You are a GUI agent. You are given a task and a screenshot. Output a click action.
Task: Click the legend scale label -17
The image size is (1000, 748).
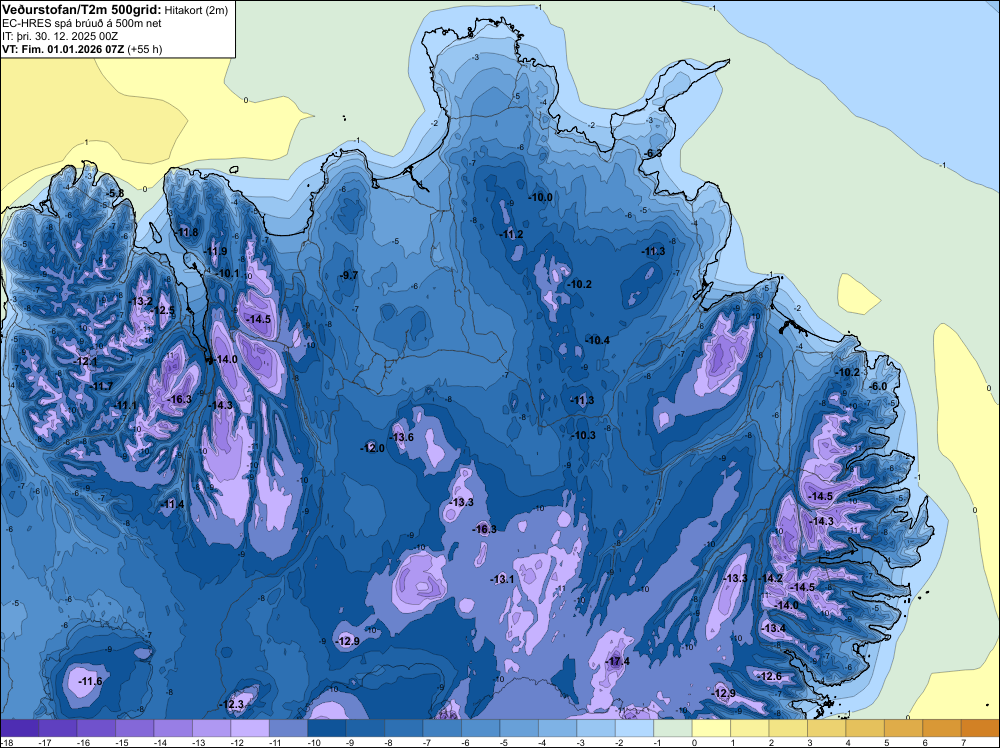(45, 743)
